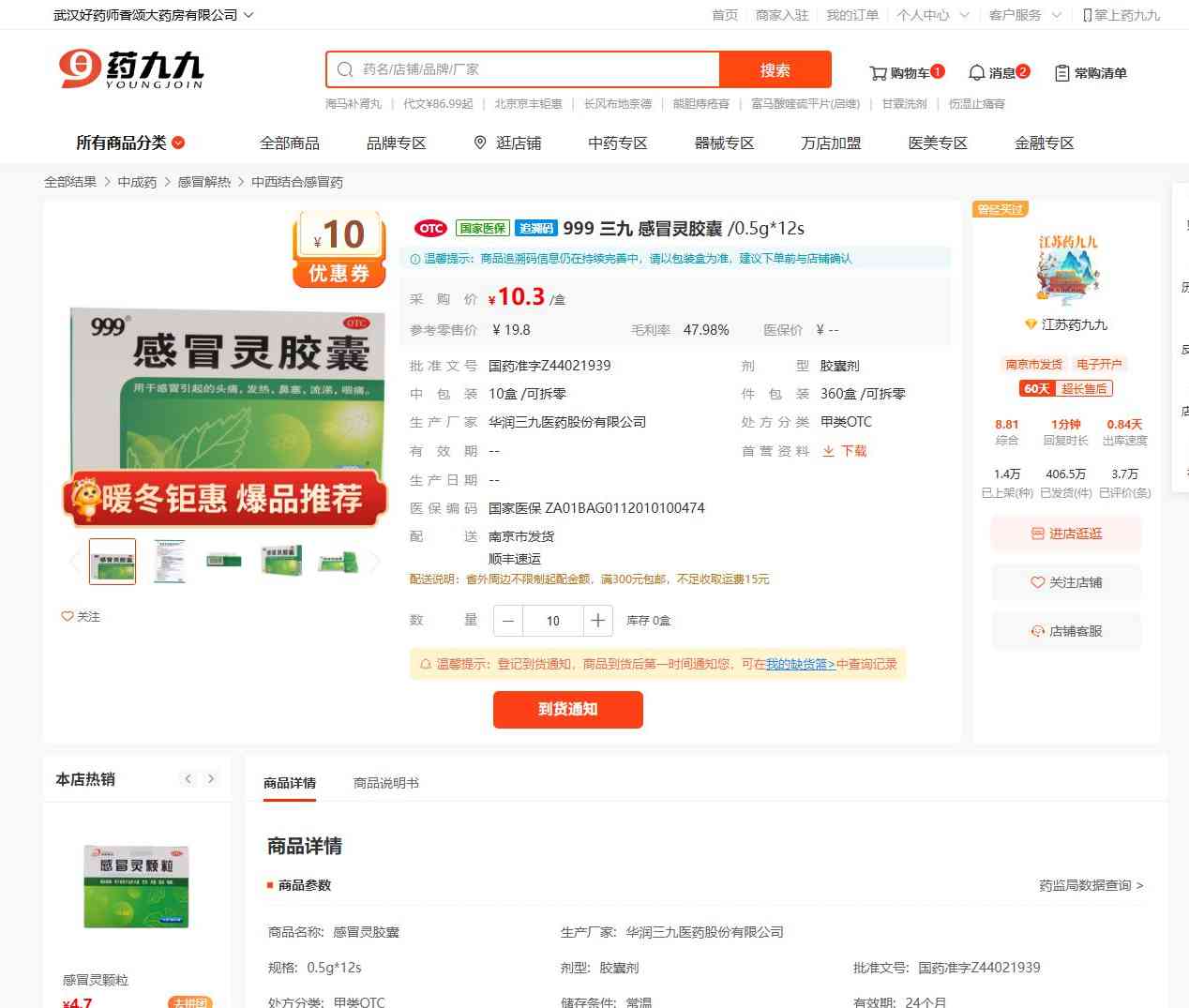Open the 我的缺货篮 link
This screenshot has width=1189, height=1008.
(800, 664)
